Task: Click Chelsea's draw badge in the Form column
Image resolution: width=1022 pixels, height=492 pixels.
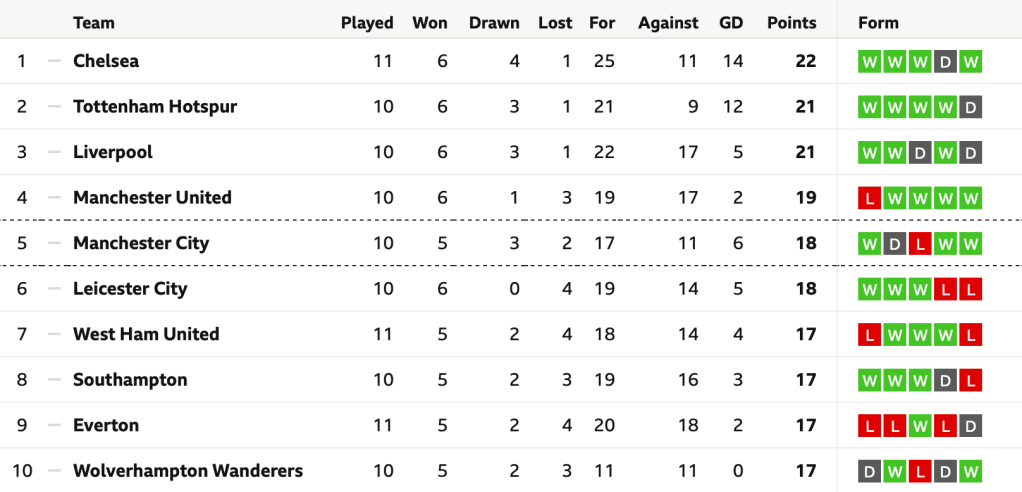Action: click(945, 62)
